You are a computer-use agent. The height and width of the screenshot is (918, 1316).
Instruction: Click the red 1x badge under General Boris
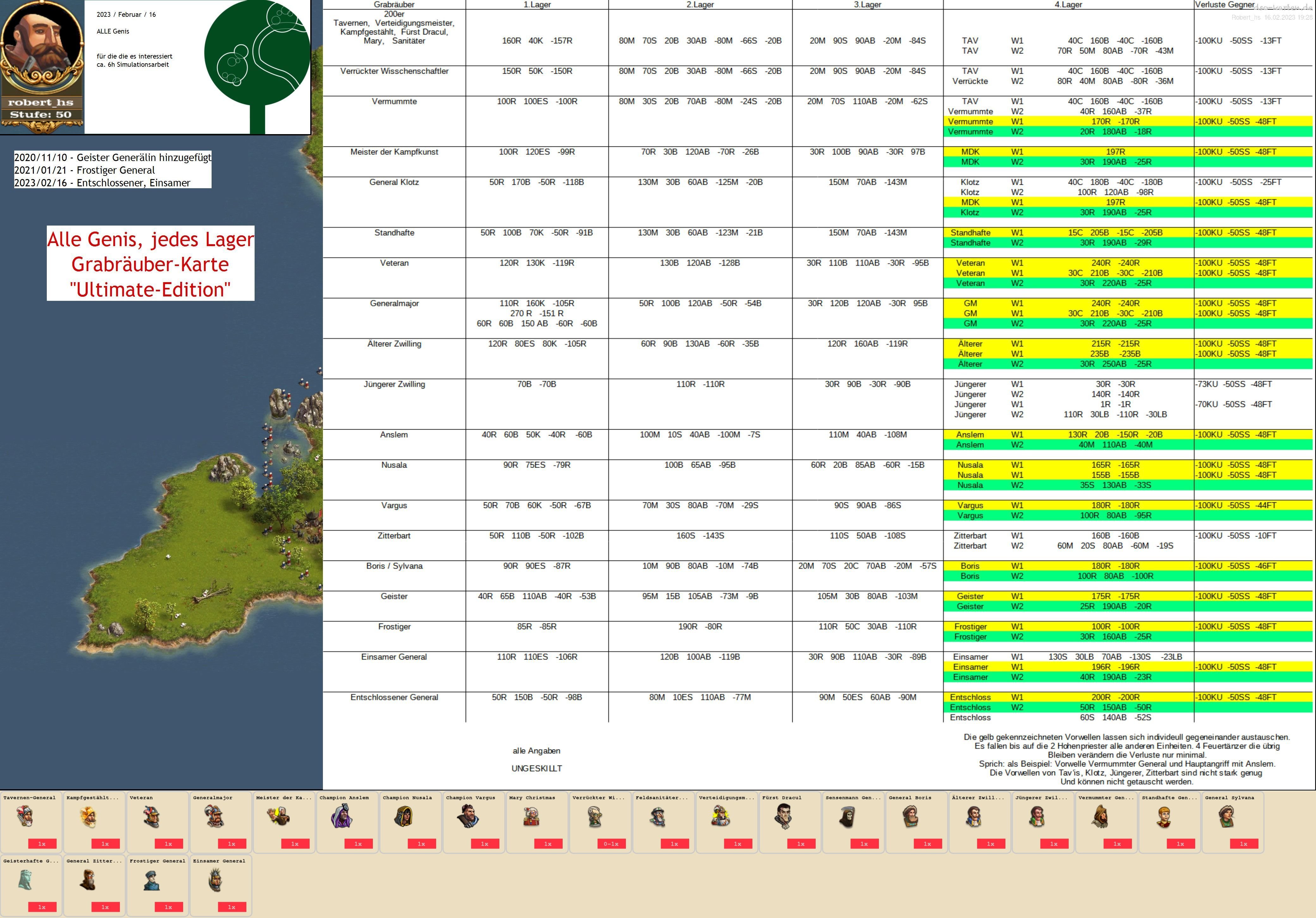tap(927, 843)
